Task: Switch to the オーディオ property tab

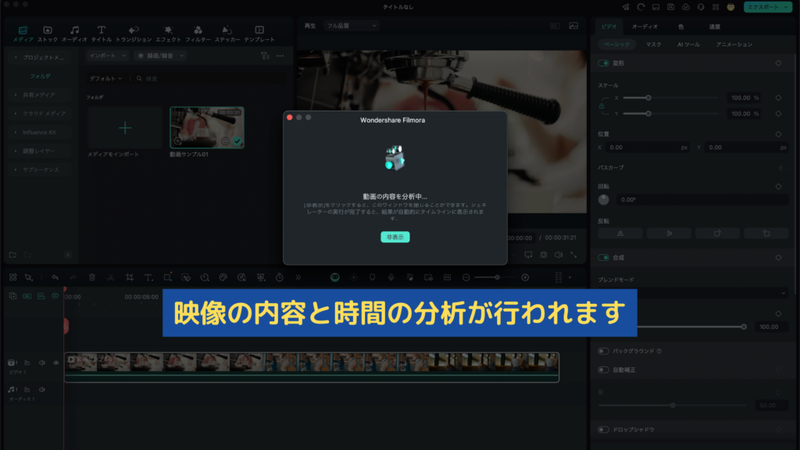Action: [x=645, y=27]
